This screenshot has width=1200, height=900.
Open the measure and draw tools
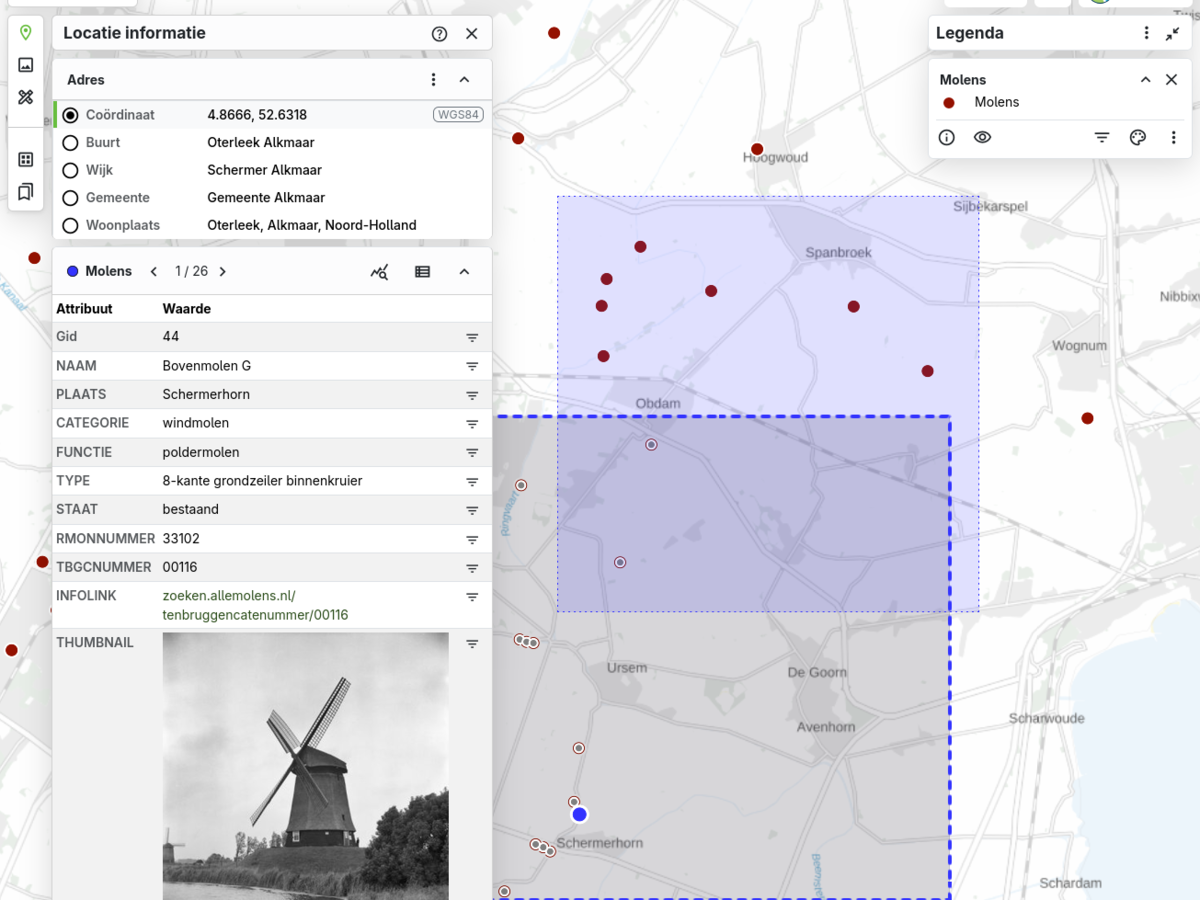(26, 97)
